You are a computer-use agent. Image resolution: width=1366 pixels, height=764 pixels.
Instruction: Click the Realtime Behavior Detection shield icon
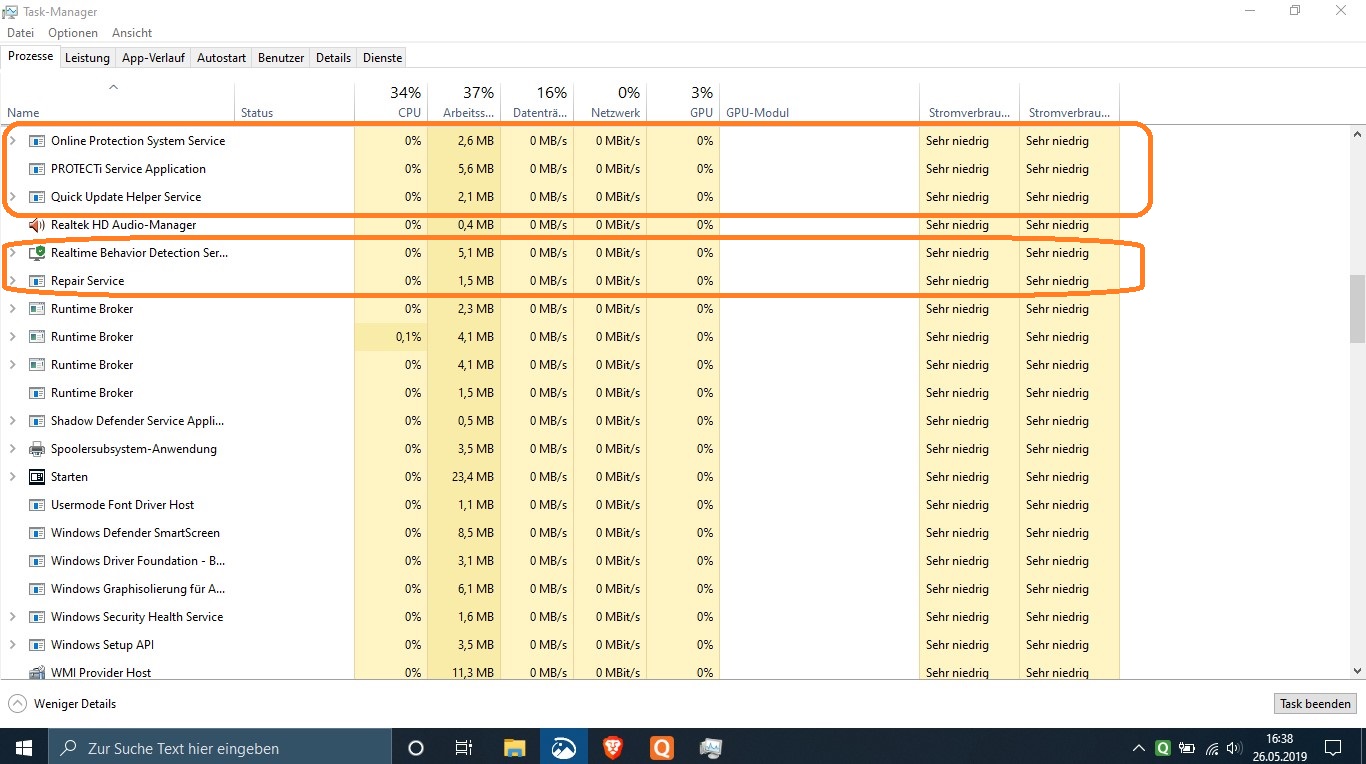tap(37, 253)
